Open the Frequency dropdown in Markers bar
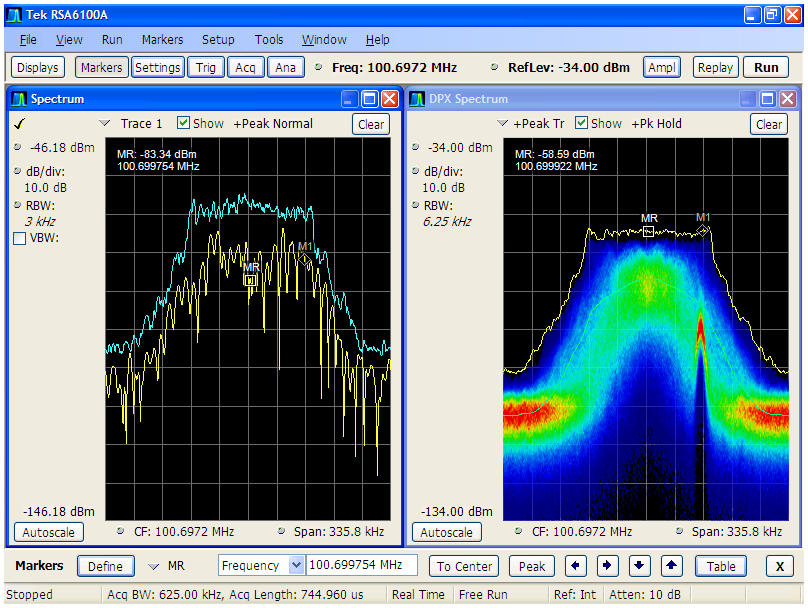Screen dimensions: 808x608 tap(298, 566)
